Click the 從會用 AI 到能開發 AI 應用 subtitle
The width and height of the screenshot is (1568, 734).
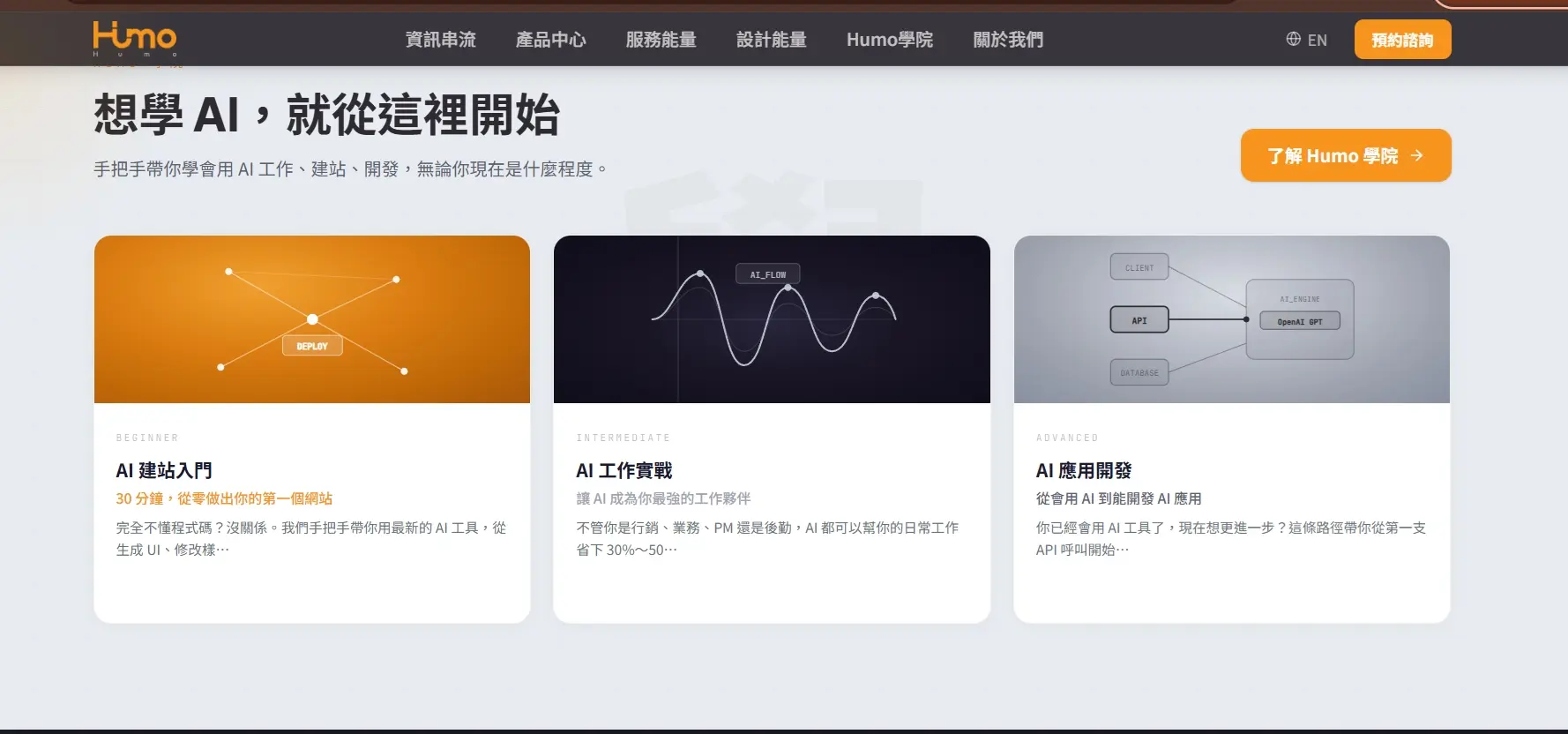(x=1118, y=498)
